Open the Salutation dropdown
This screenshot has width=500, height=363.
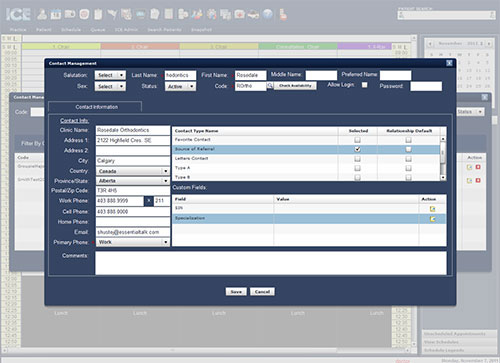tap(110, 75)
